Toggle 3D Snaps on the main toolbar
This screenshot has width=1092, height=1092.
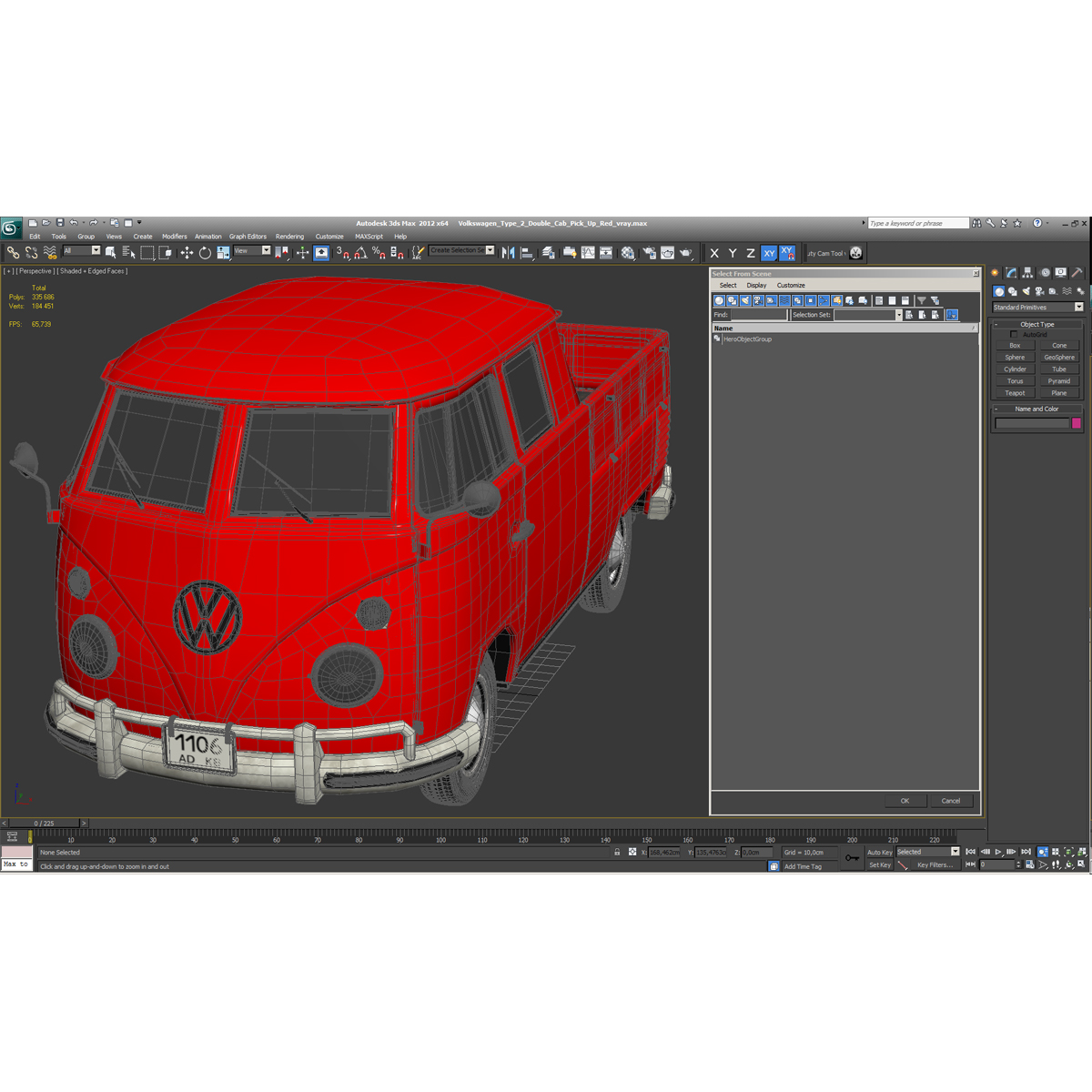click(342, 252)
